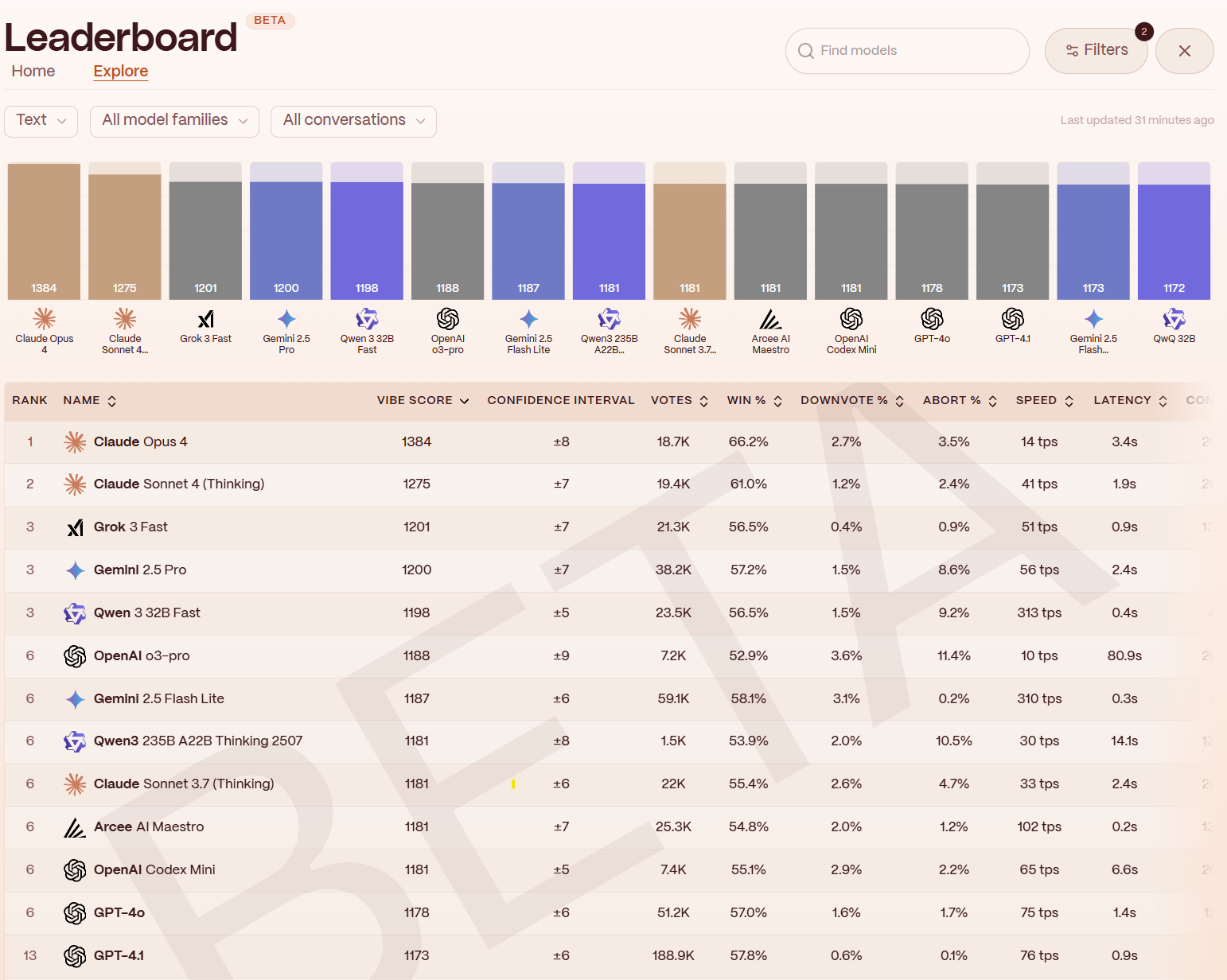Open the All conversations dropdown

click(x=353, y=121)
